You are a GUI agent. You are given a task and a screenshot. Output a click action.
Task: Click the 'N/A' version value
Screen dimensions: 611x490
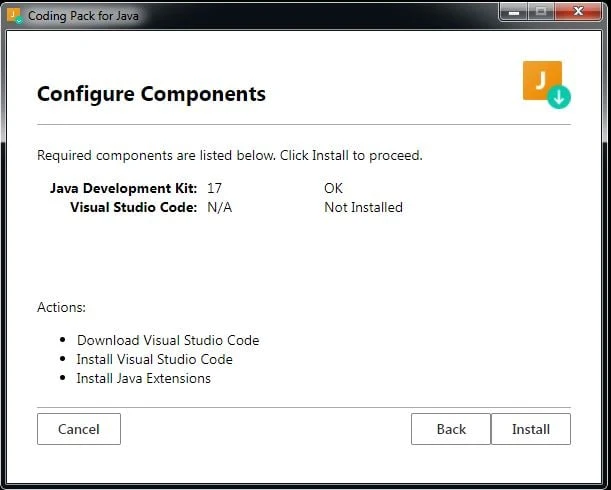[x=219, y=207]
